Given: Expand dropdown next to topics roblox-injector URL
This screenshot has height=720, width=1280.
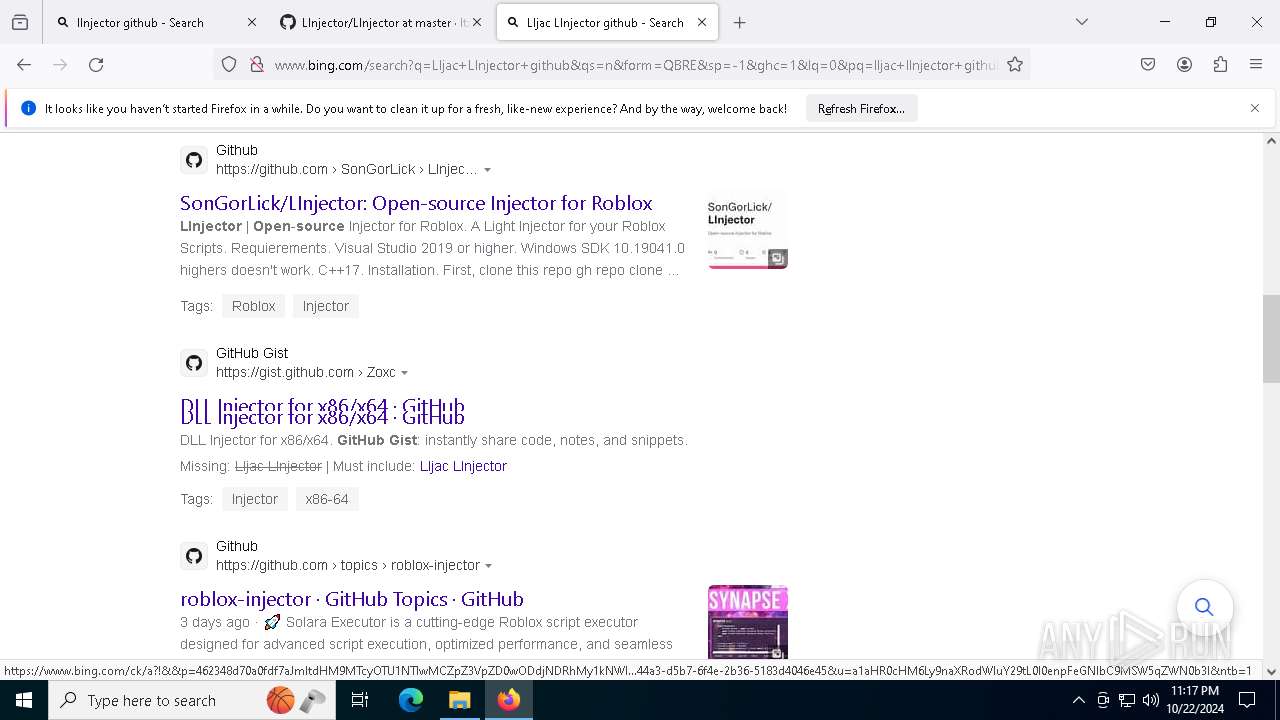Looking at the screenshot, I should 488,566.
